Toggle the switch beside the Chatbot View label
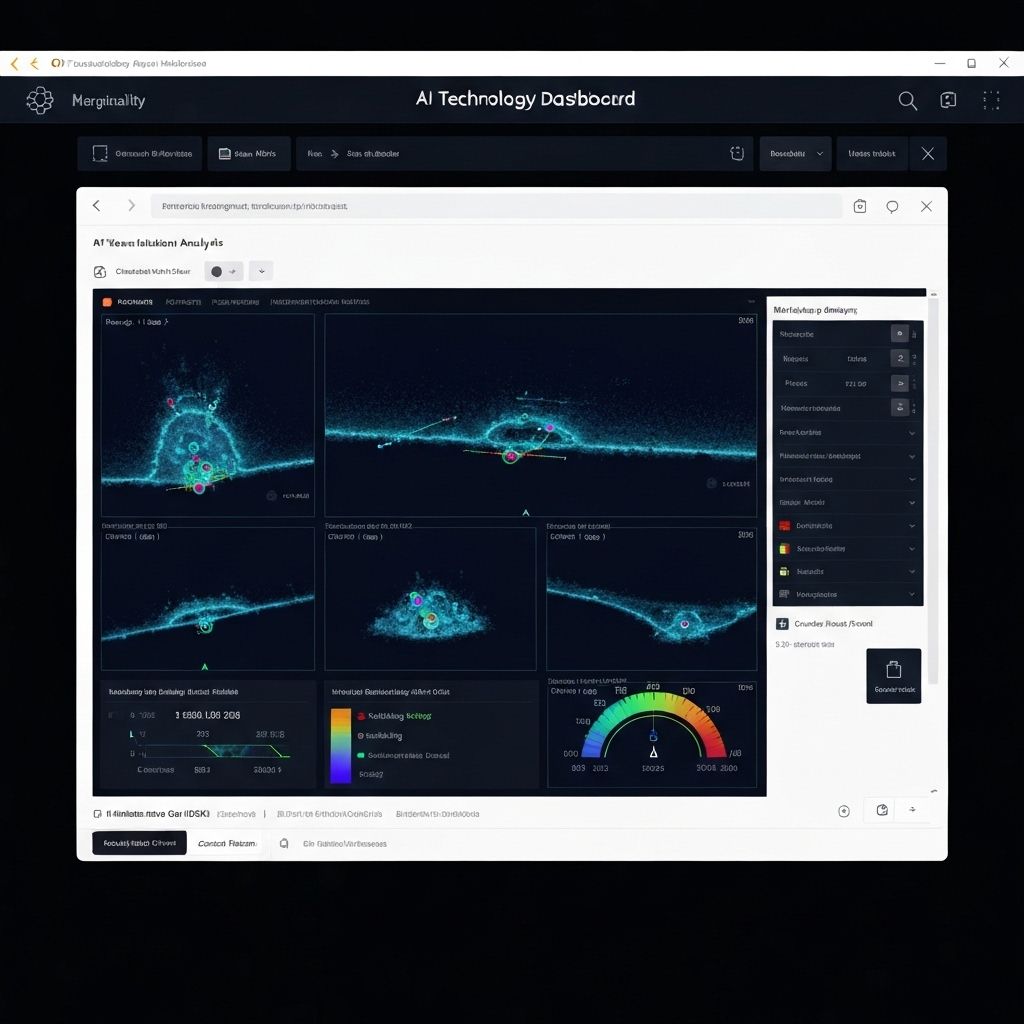Viewport: 1024px width, 1024px height. click(x=222, y=271)
